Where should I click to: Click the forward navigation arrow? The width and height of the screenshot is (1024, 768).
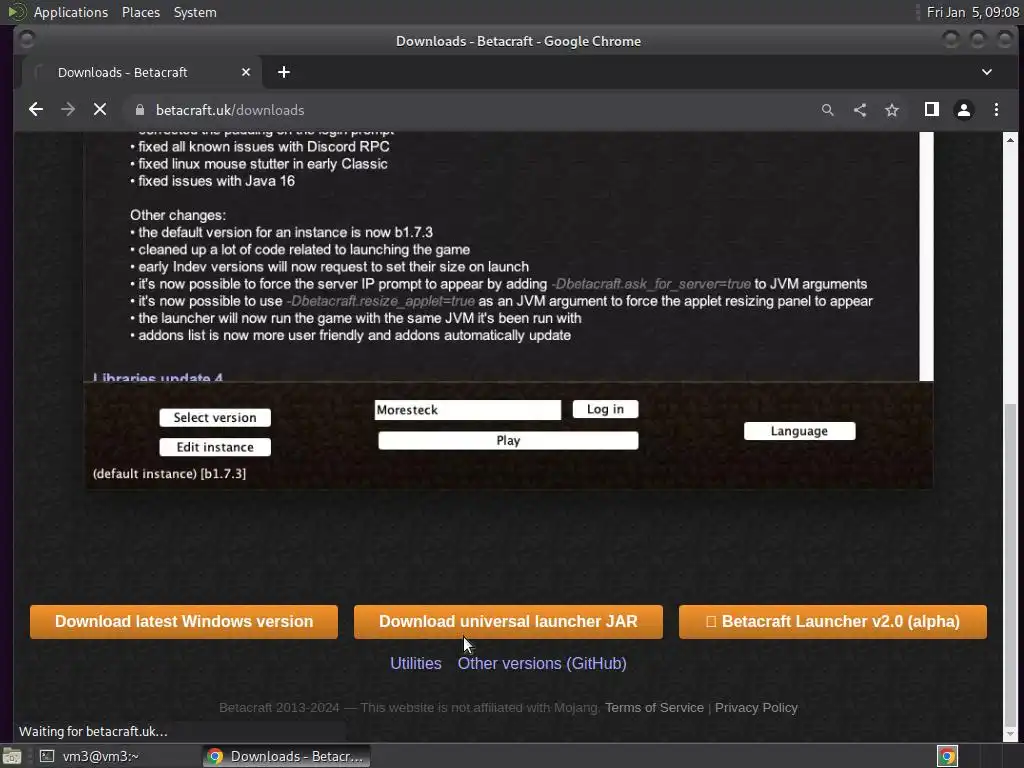[x=68, y=110]
